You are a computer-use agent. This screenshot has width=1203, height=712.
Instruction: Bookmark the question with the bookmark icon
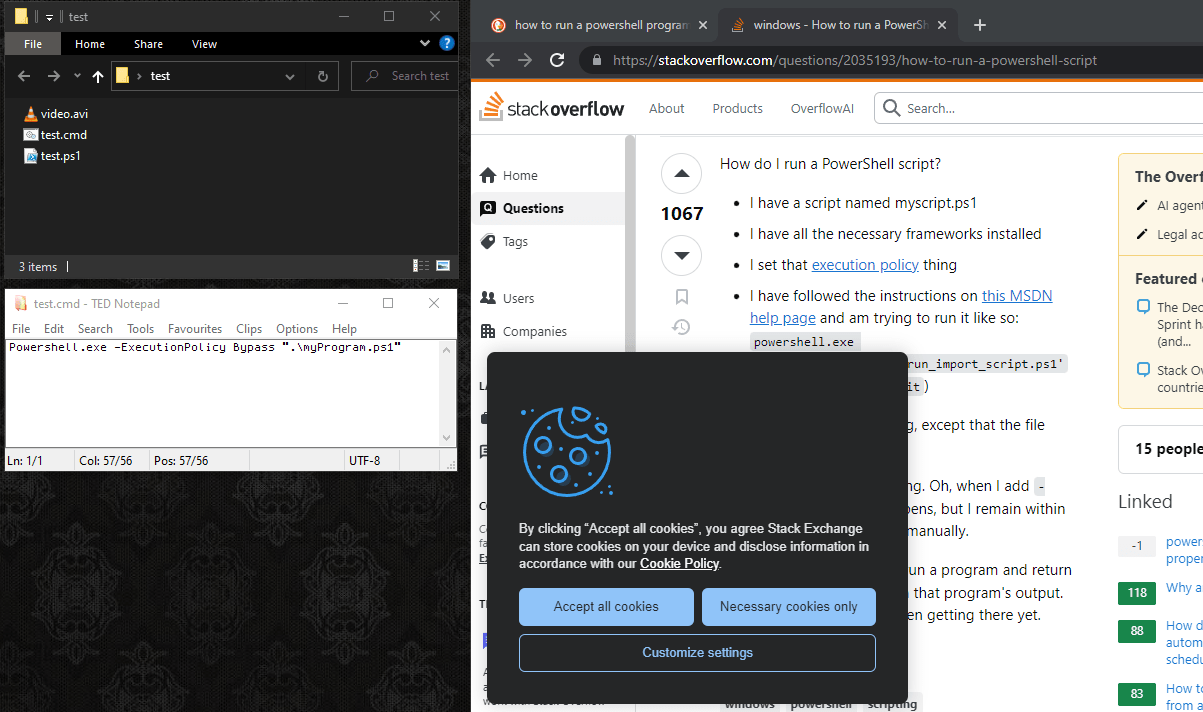[682, 296]
